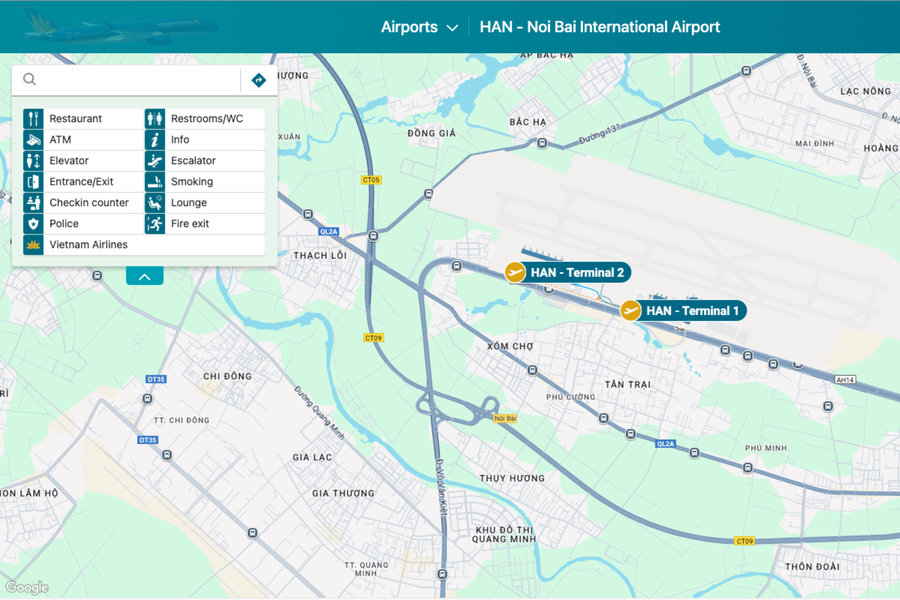Collapse the category panel with up chevron
Image resolution: width=900 pixels, height=600 pixels.
[x=145, y=276]
